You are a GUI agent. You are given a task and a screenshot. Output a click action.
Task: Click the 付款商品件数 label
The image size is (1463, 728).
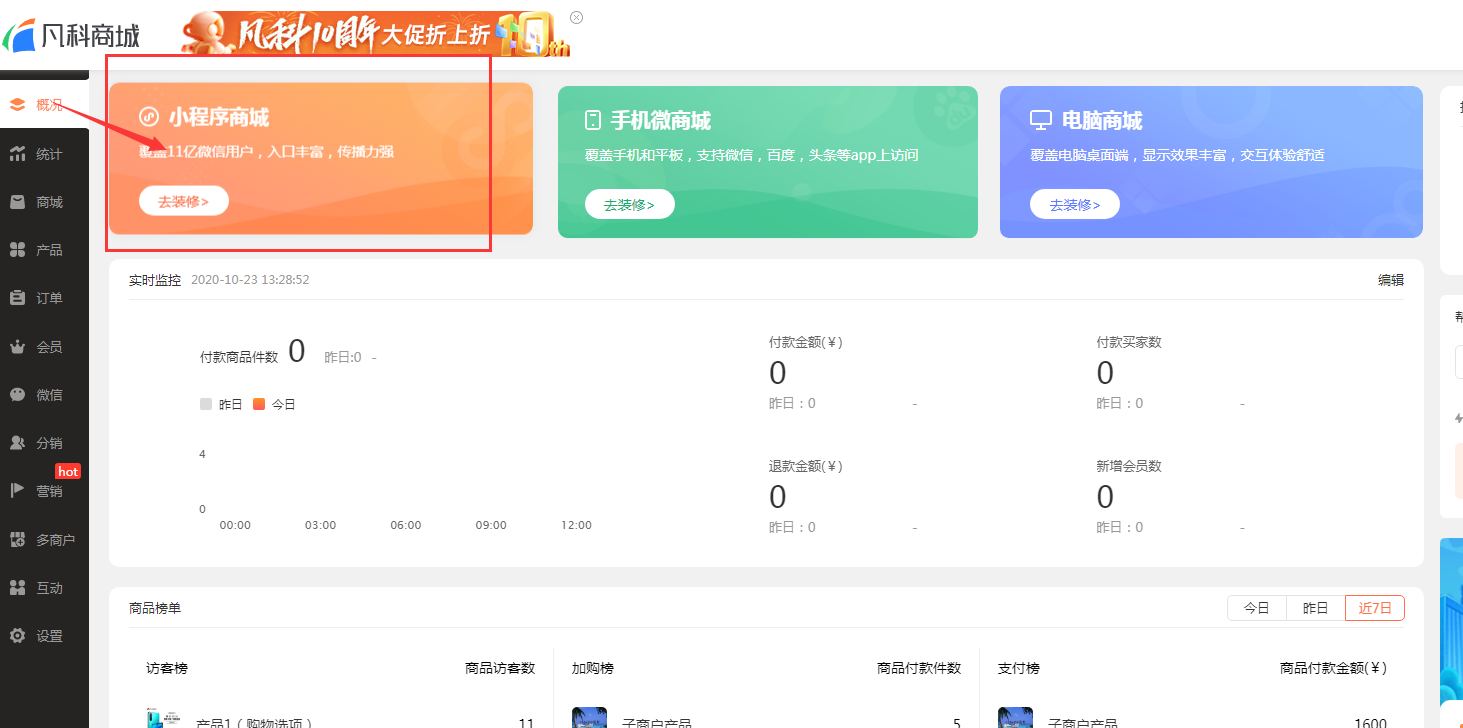point(239,357)
